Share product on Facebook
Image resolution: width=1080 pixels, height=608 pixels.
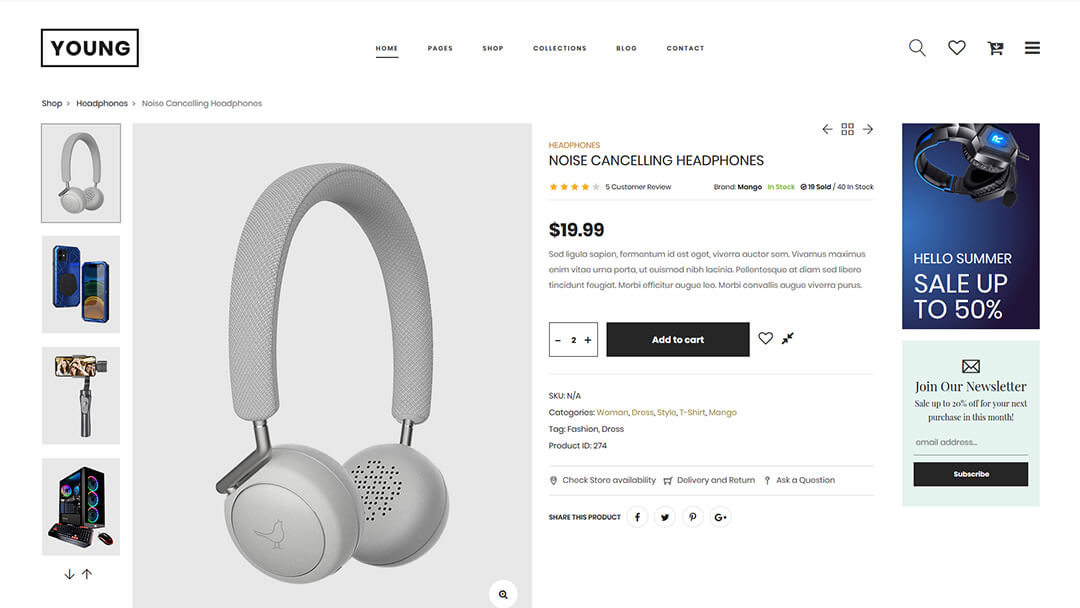click(x=637, y=517)
